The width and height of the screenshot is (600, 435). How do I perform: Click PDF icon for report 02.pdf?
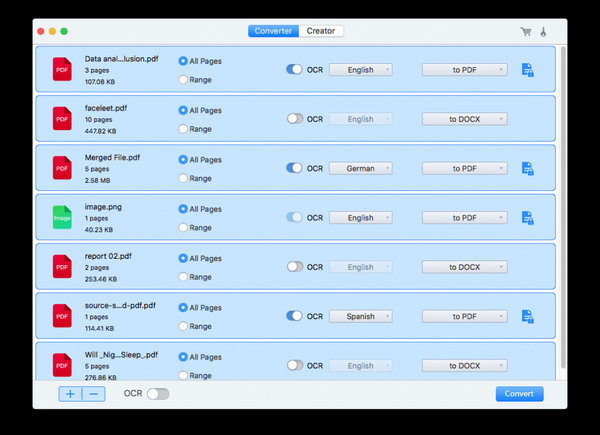click(x=62, y=267)
